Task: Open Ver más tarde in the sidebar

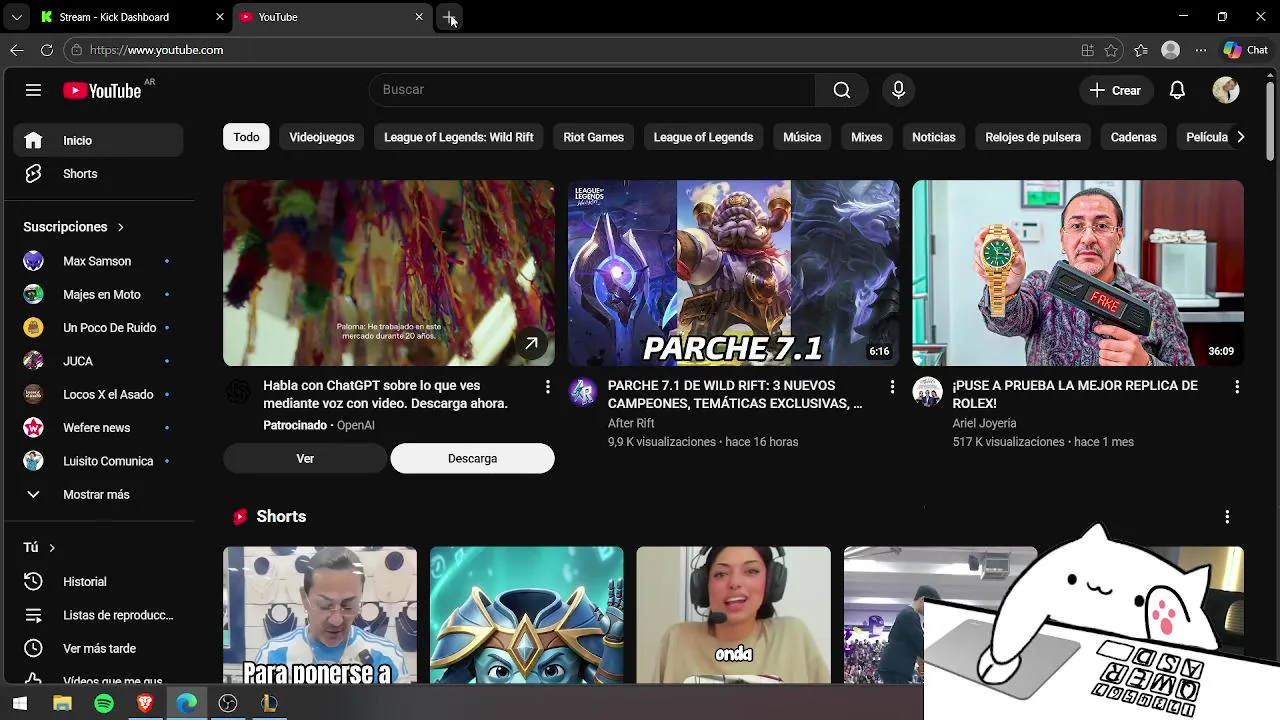Action: tap(98, 649)
